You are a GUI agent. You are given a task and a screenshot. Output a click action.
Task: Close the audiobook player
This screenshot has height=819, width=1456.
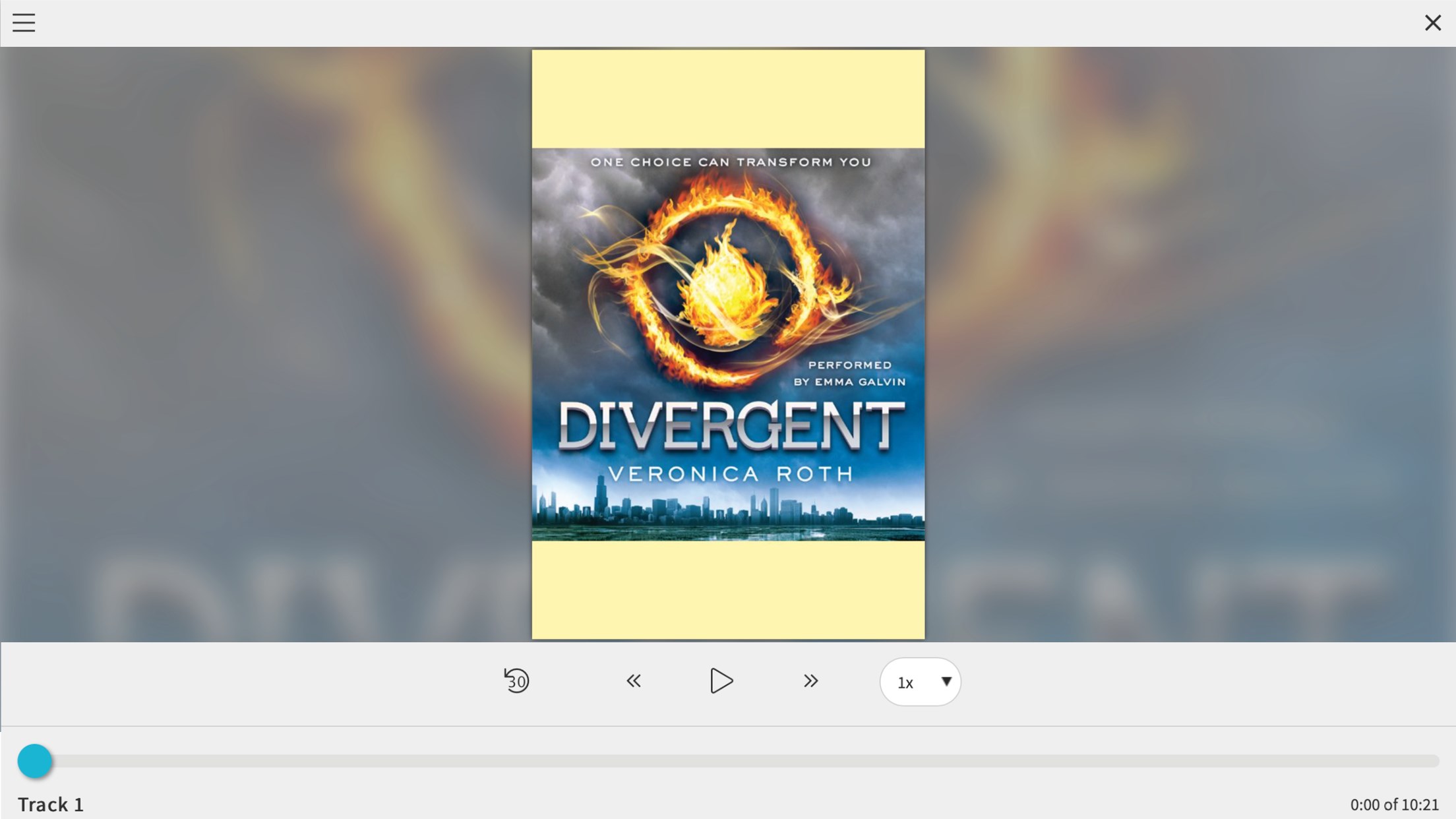point(1432,23)
